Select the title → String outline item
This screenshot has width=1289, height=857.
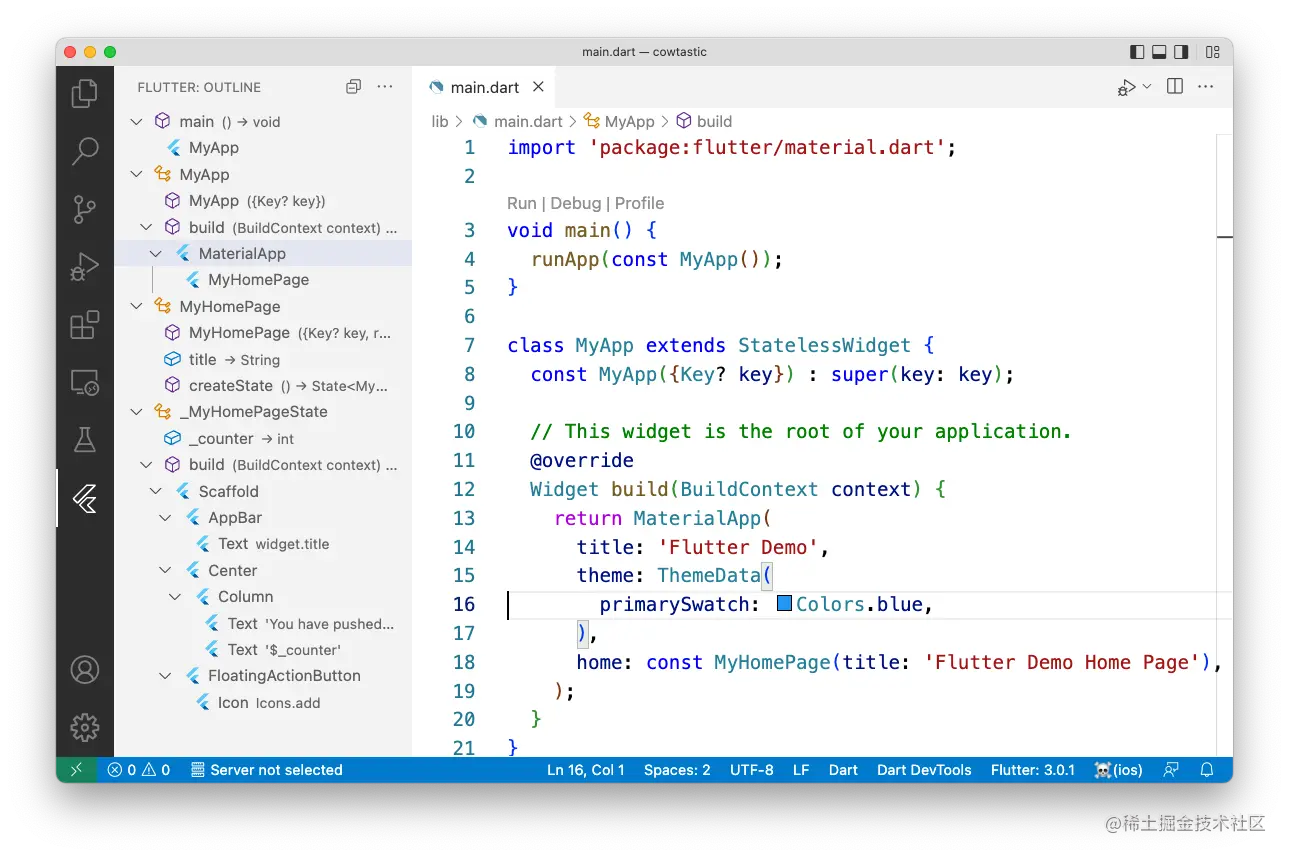coord(234,359)
